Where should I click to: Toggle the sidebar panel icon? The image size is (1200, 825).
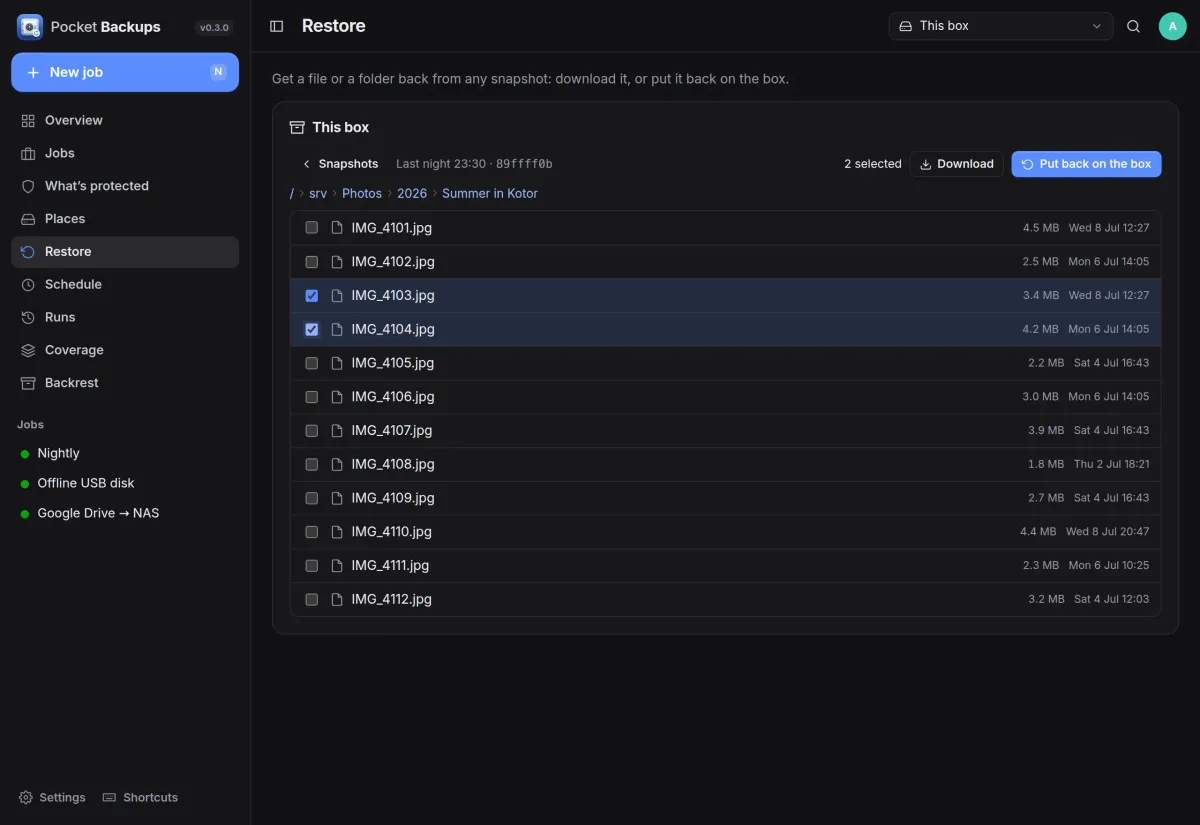[x=277, y=26]
